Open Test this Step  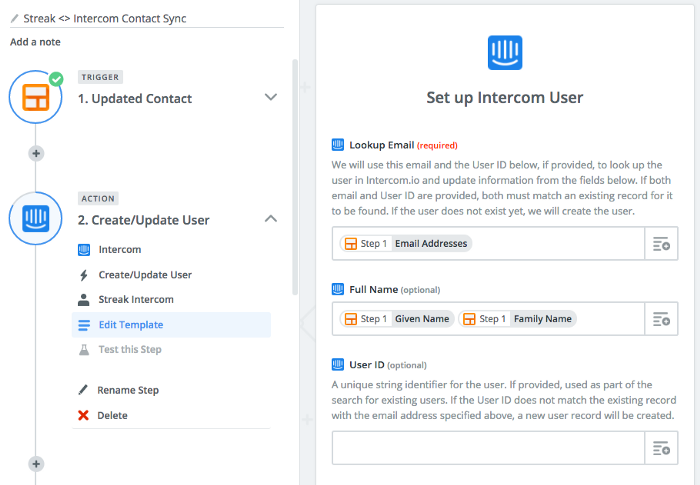point(130,350)
